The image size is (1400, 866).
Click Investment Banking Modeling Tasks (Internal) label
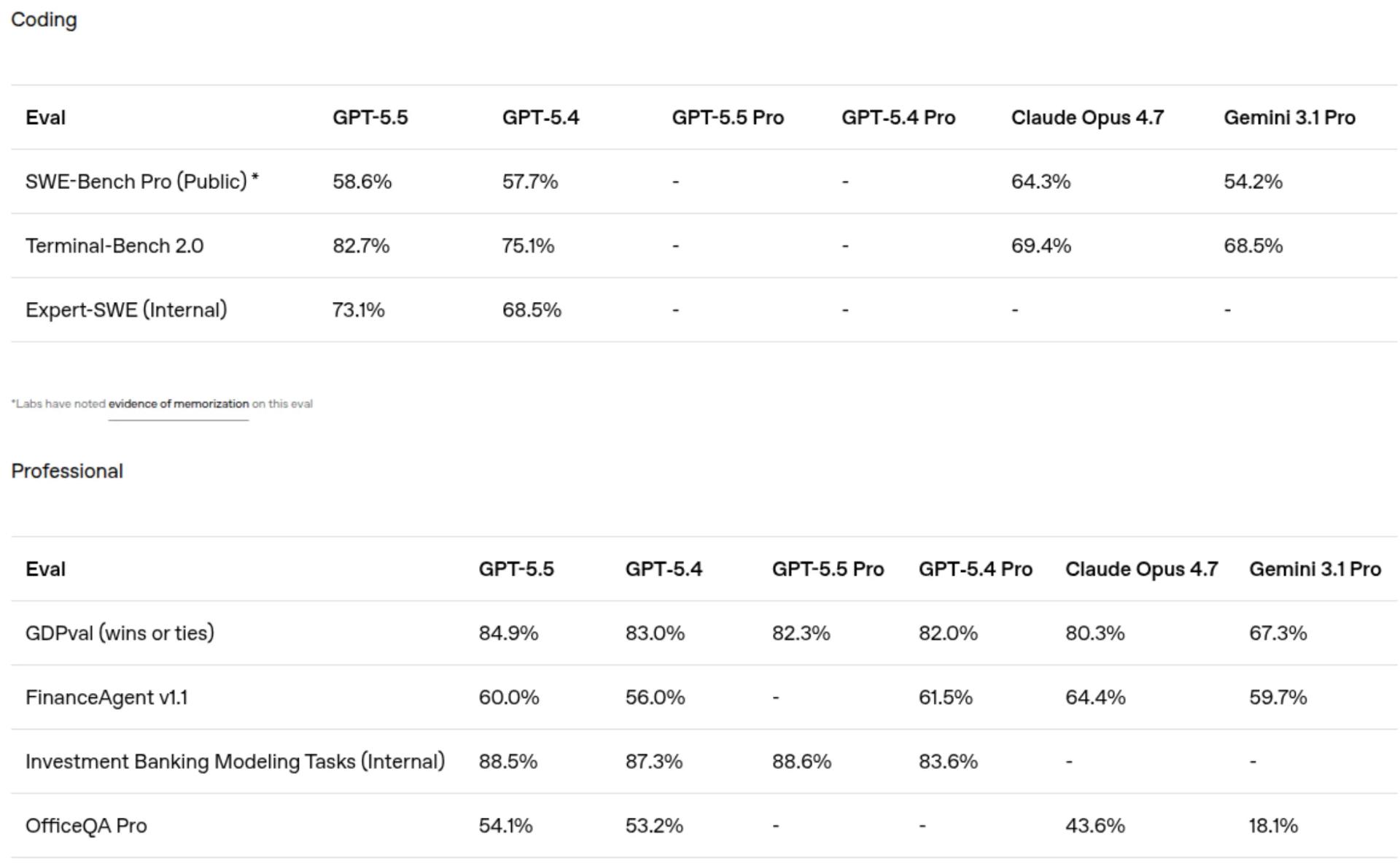tap(235, 762)
